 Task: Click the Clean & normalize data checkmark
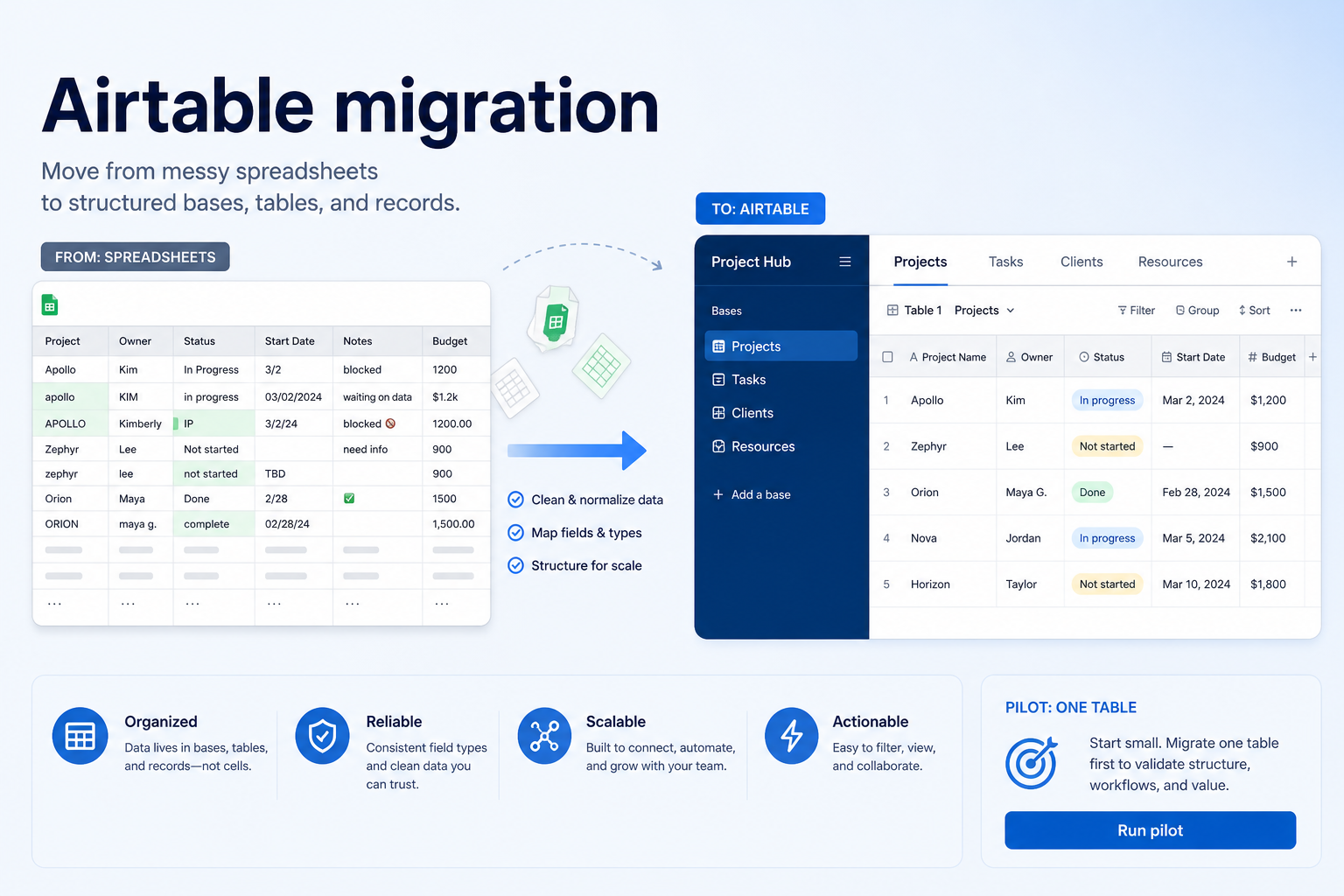pyautogui.click(x=516, y=500)
